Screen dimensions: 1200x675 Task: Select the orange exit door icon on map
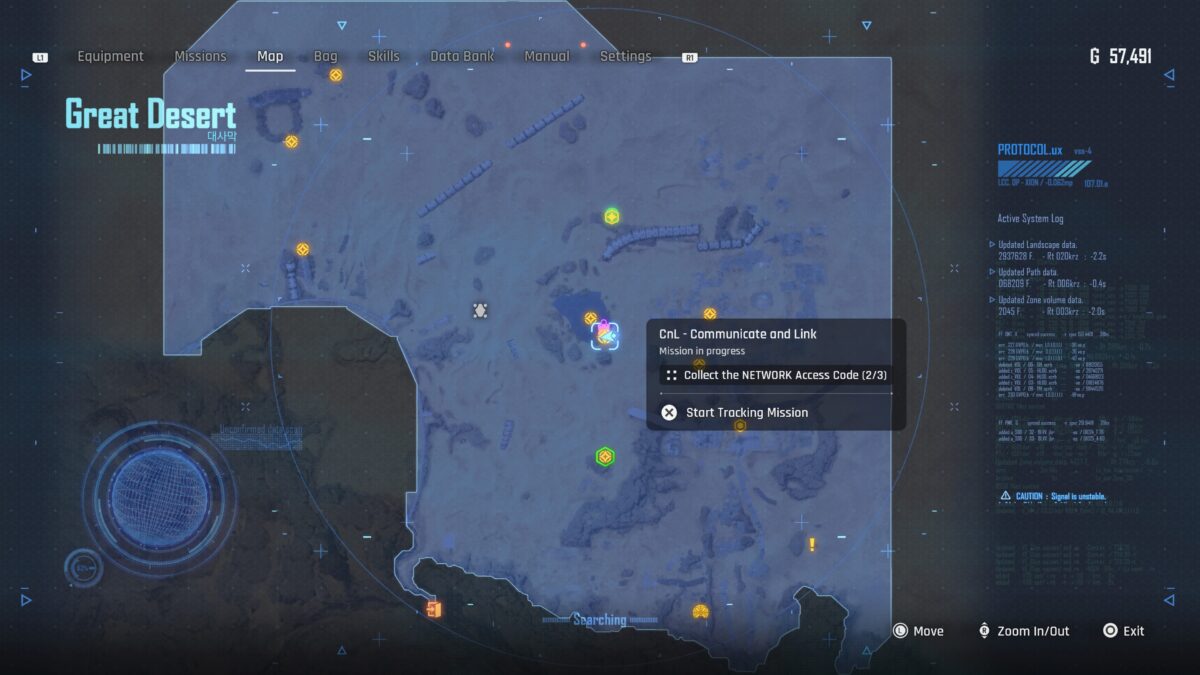point(433,609)
